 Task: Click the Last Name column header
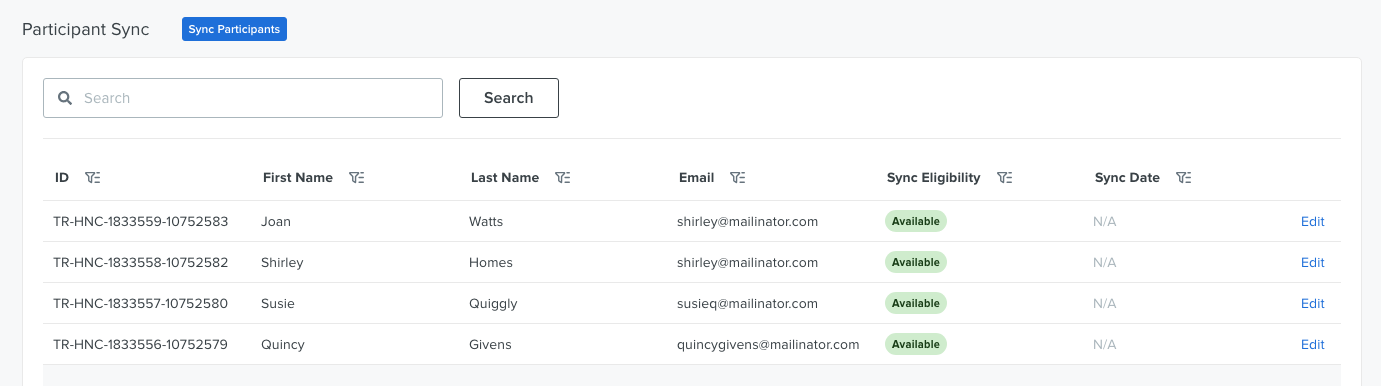[505, 178]
